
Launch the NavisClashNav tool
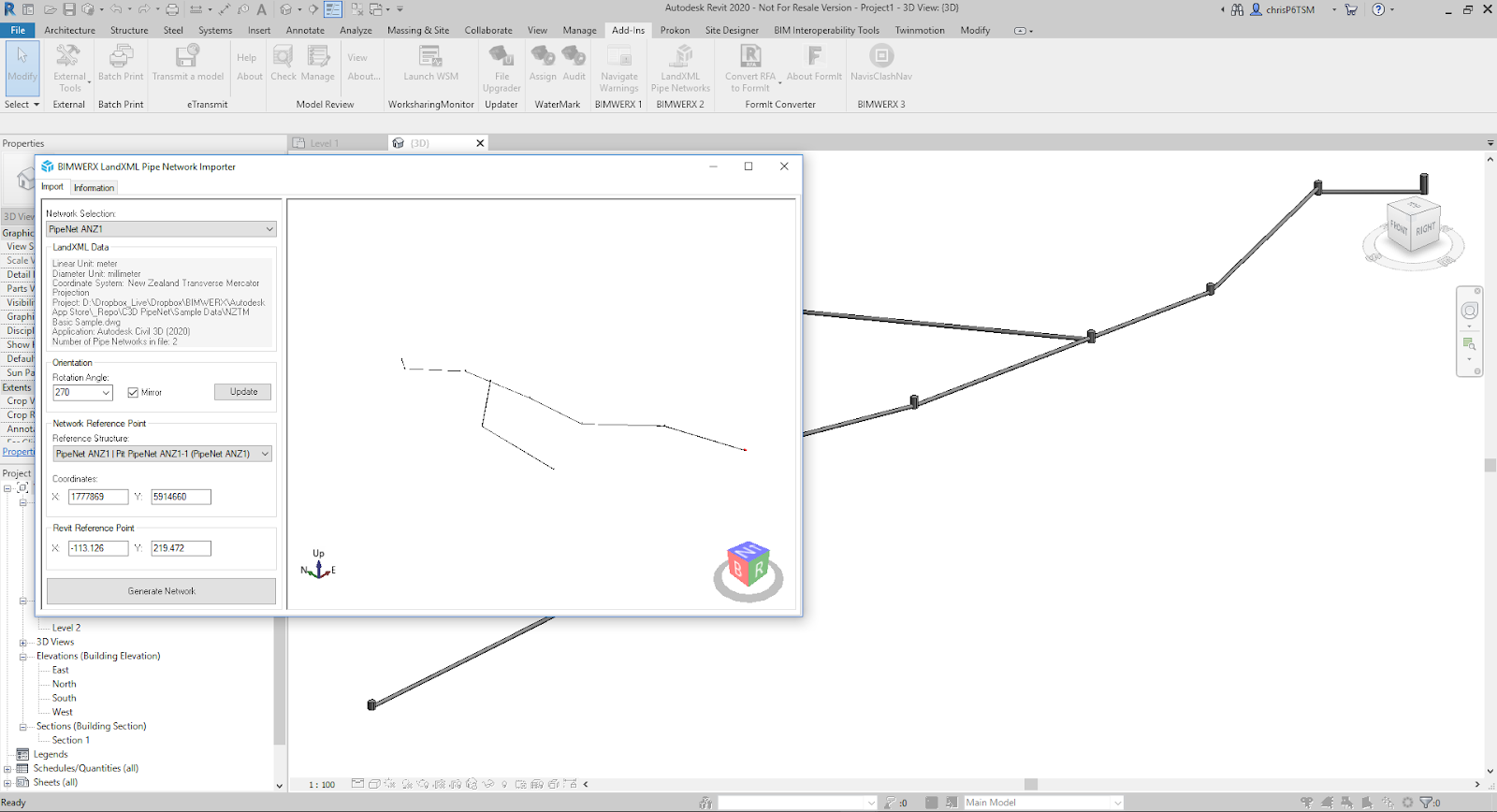click(x=881, y=64)
